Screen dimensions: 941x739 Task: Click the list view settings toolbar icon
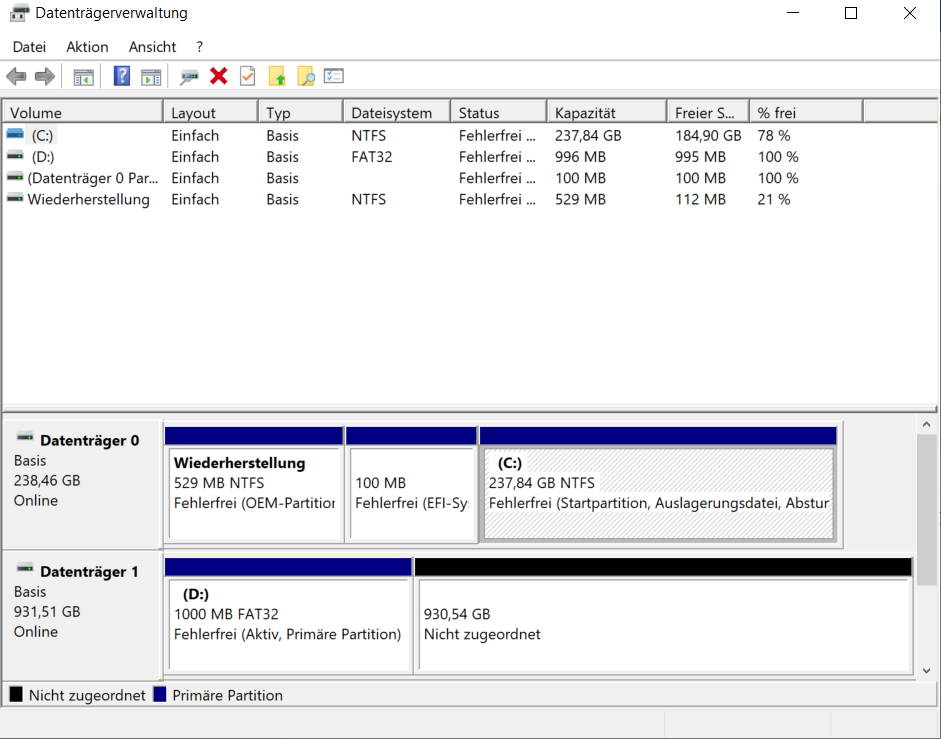point(334,76)
